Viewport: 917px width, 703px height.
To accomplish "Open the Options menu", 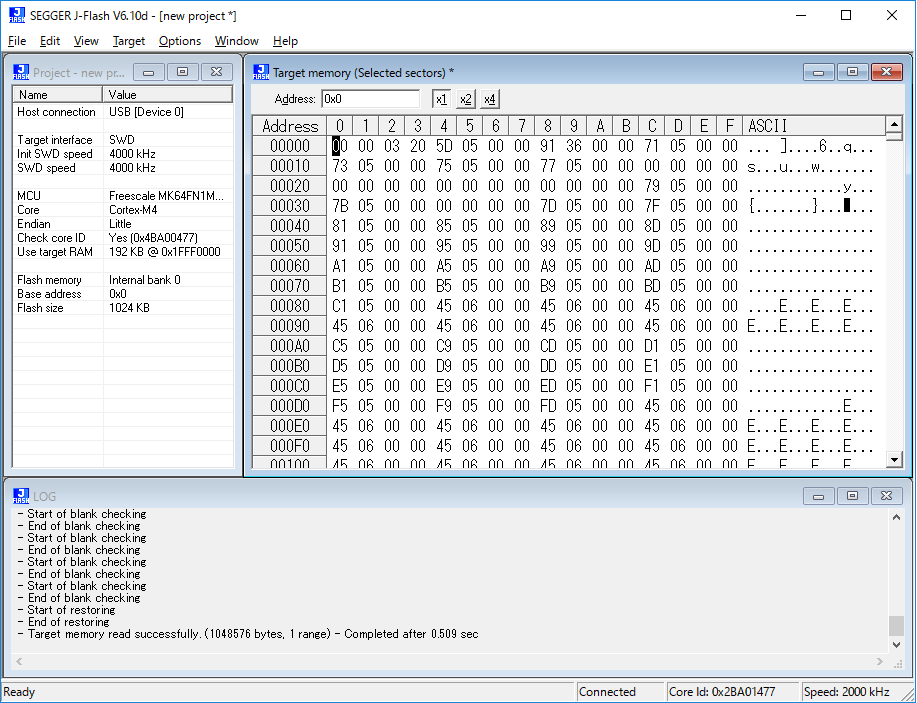I will (180, 41).
